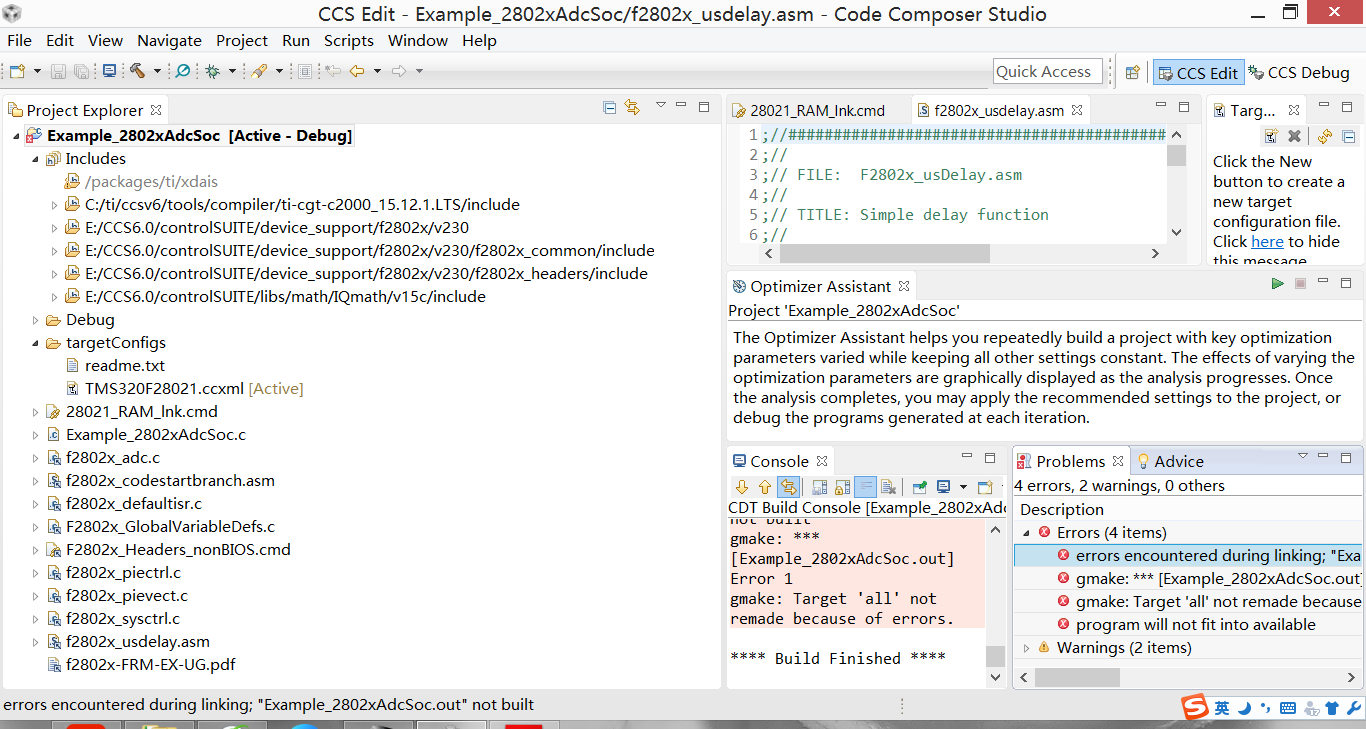Toggle Sogou Chinese/English language mode
This screenshot has width=1366, height=729.
(1222, 708)
